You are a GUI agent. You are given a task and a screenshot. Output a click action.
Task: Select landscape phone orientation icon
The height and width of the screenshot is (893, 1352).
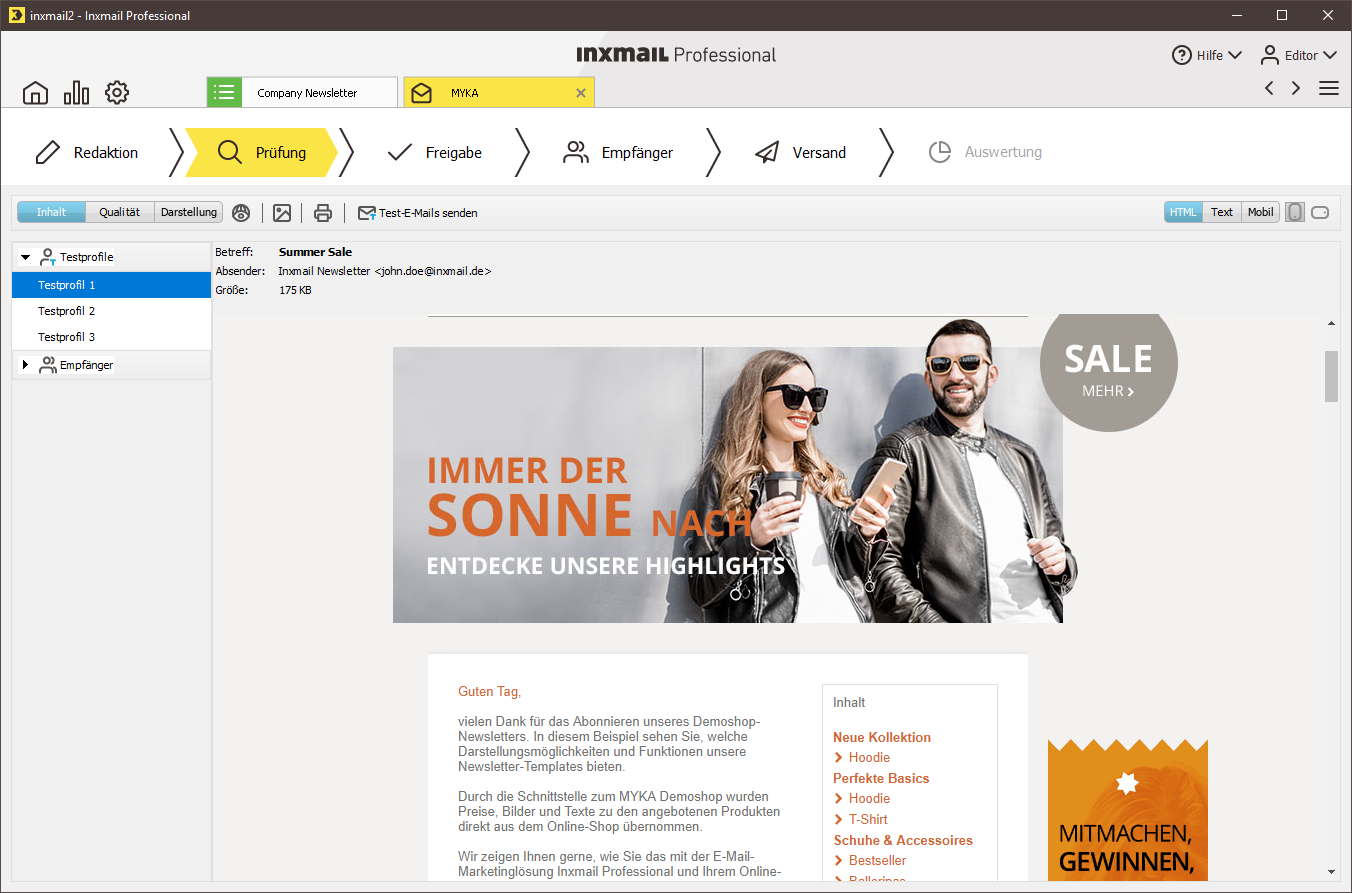click(1320, 212)
